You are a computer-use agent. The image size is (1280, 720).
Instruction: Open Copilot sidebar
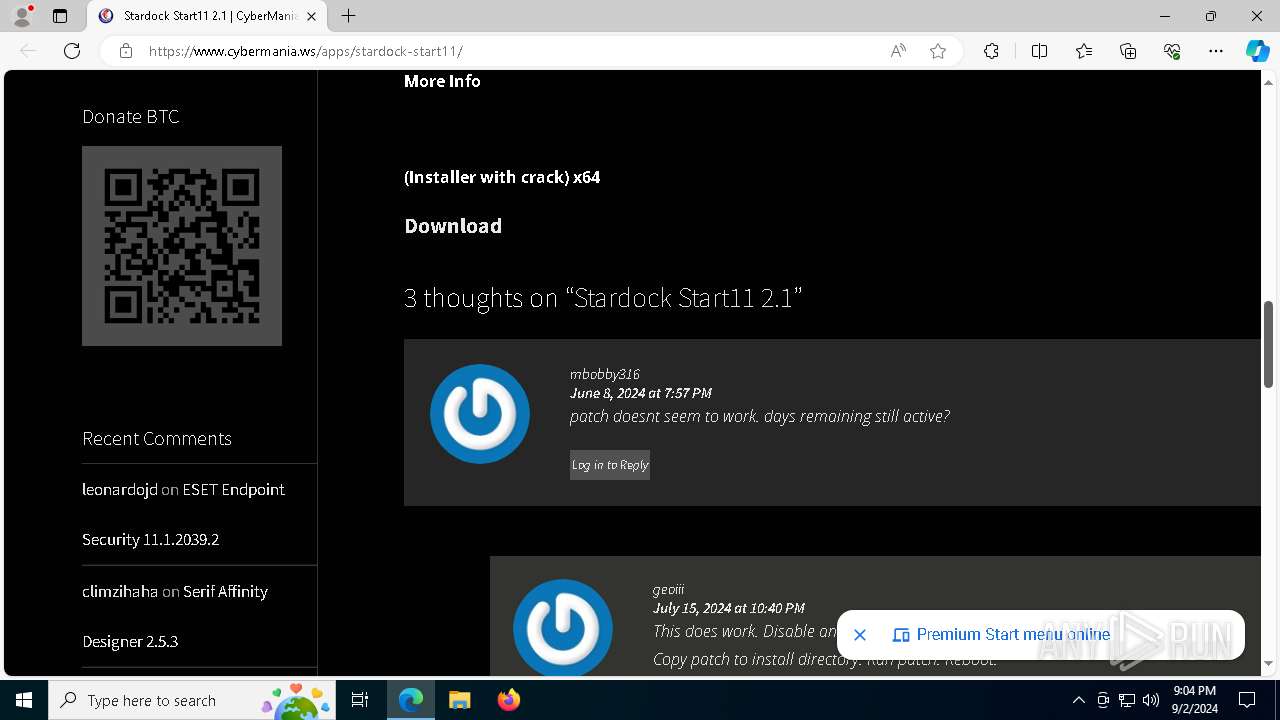(x=1257, y=51)
